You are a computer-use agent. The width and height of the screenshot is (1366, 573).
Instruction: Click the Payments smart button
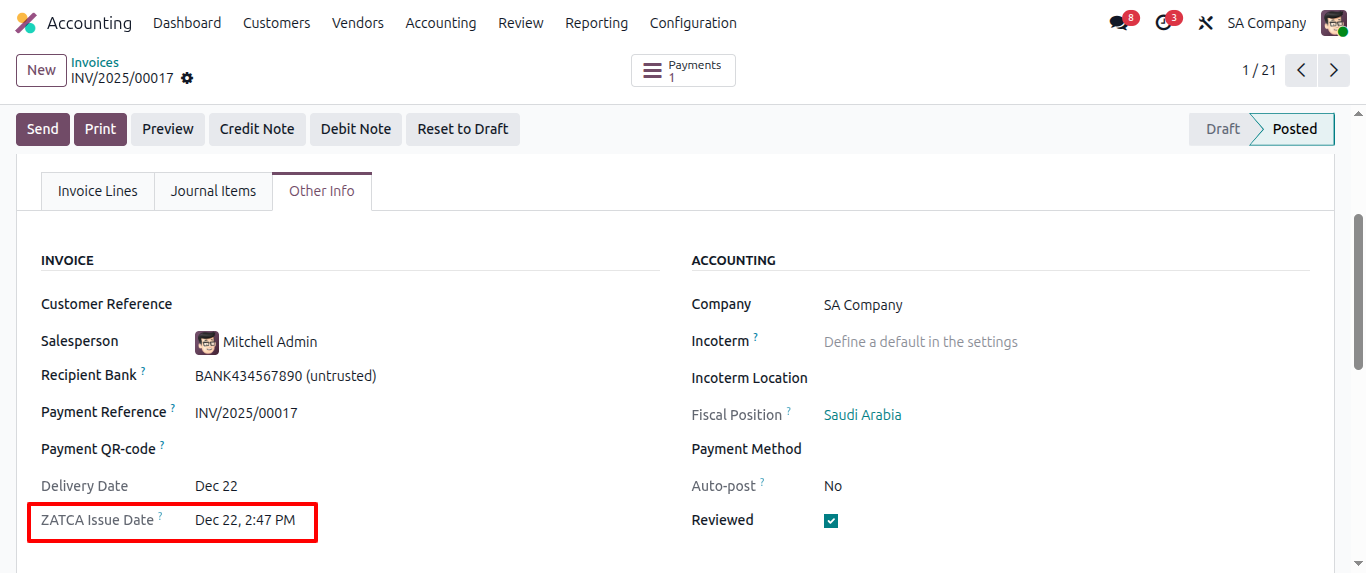coord(683,71)
